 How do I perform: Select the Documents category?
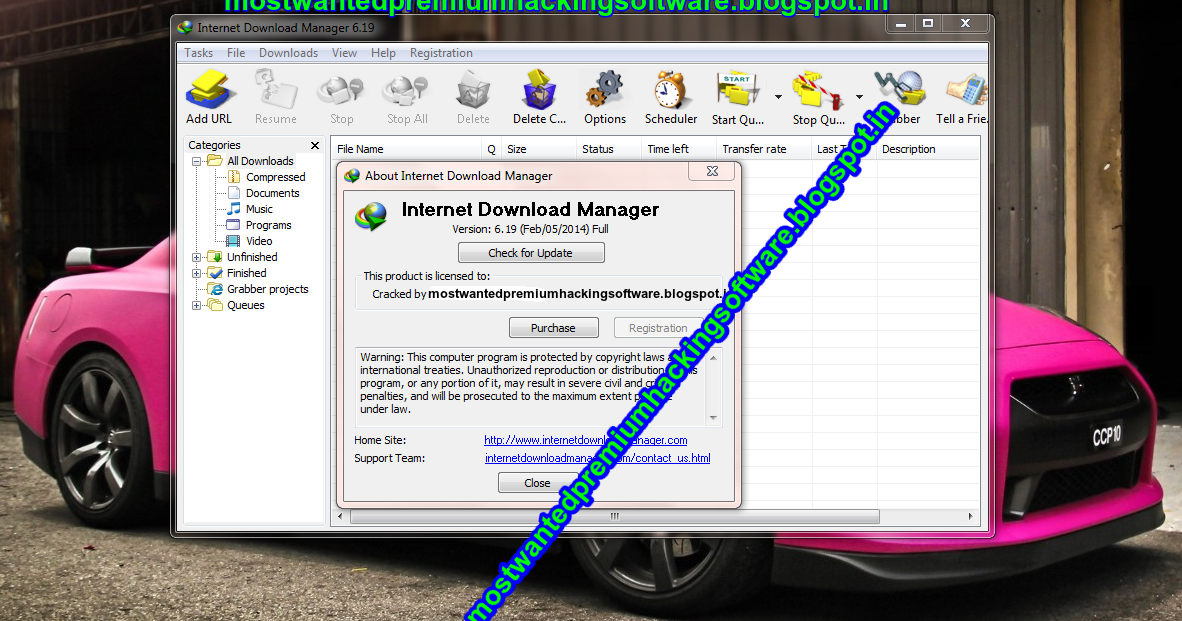pyautogui.click(x=272, y=193)
